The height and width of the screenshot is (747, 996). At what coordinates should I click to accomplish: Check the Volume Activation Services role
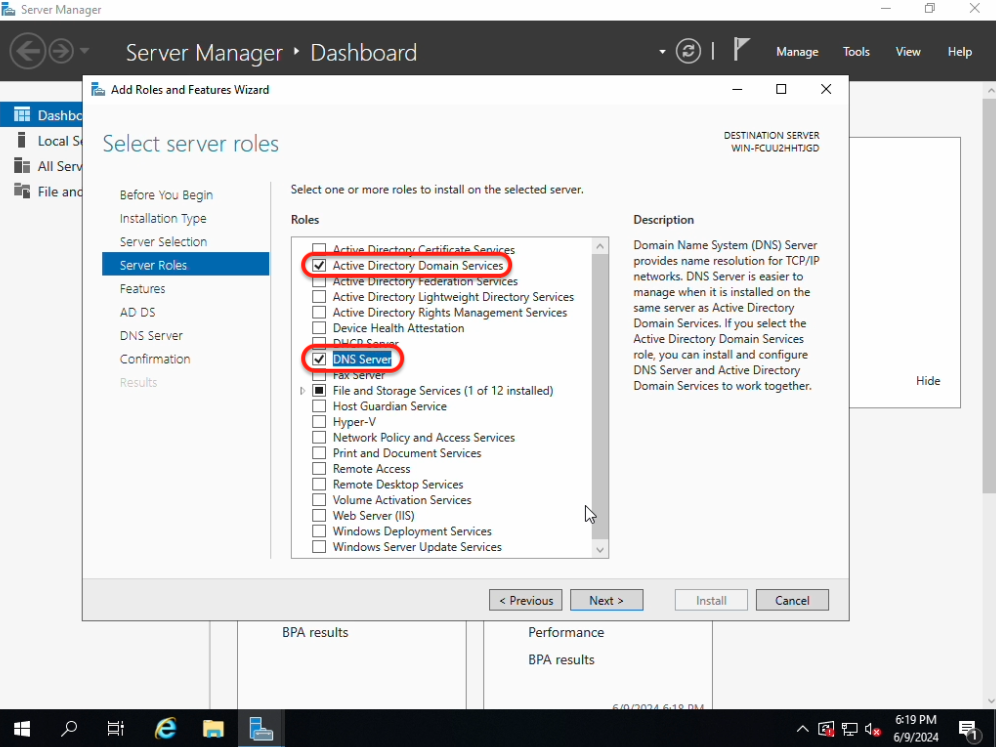click(x=319, y=500)
